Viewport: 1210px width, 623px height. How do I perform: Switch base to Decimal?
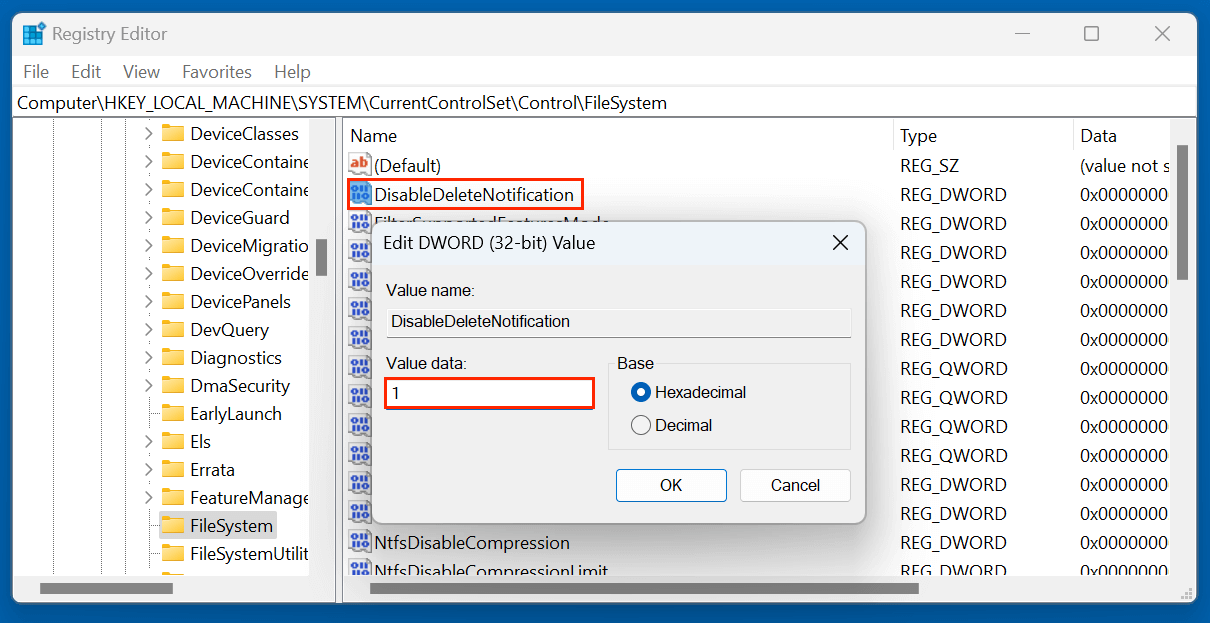point(642,424)
